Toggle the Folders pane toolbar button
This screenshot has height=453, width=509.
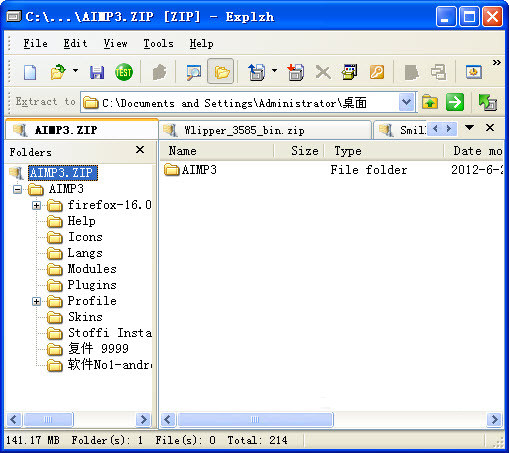click(x=222, y=71)
